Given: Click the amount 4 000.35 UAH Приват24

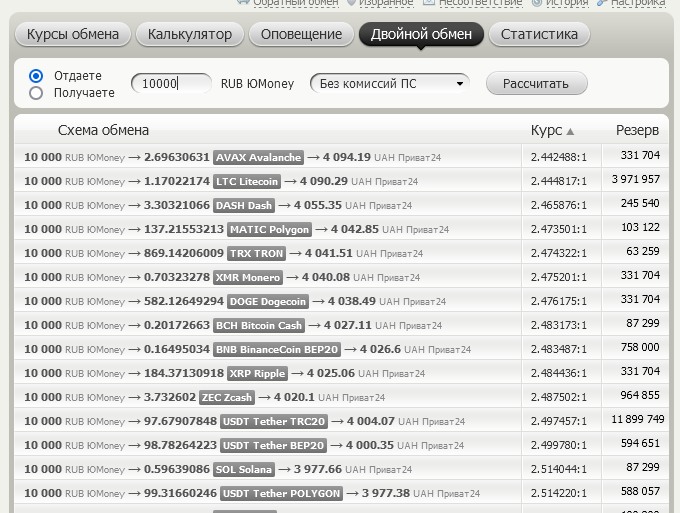Looking at the screenshot, I should point(405,445).
